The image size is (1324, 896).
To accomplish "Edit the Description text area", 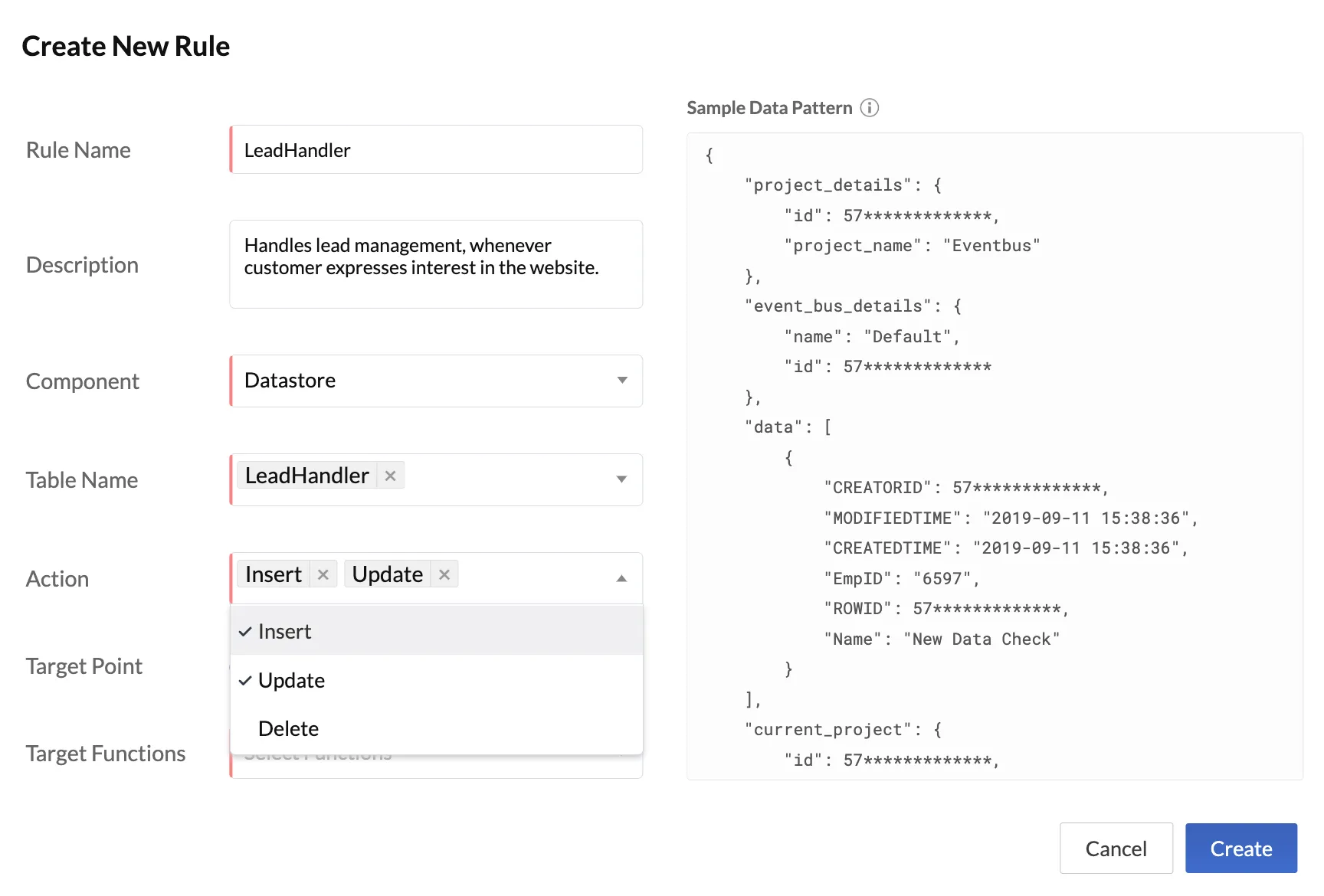I will click(436, 264).
